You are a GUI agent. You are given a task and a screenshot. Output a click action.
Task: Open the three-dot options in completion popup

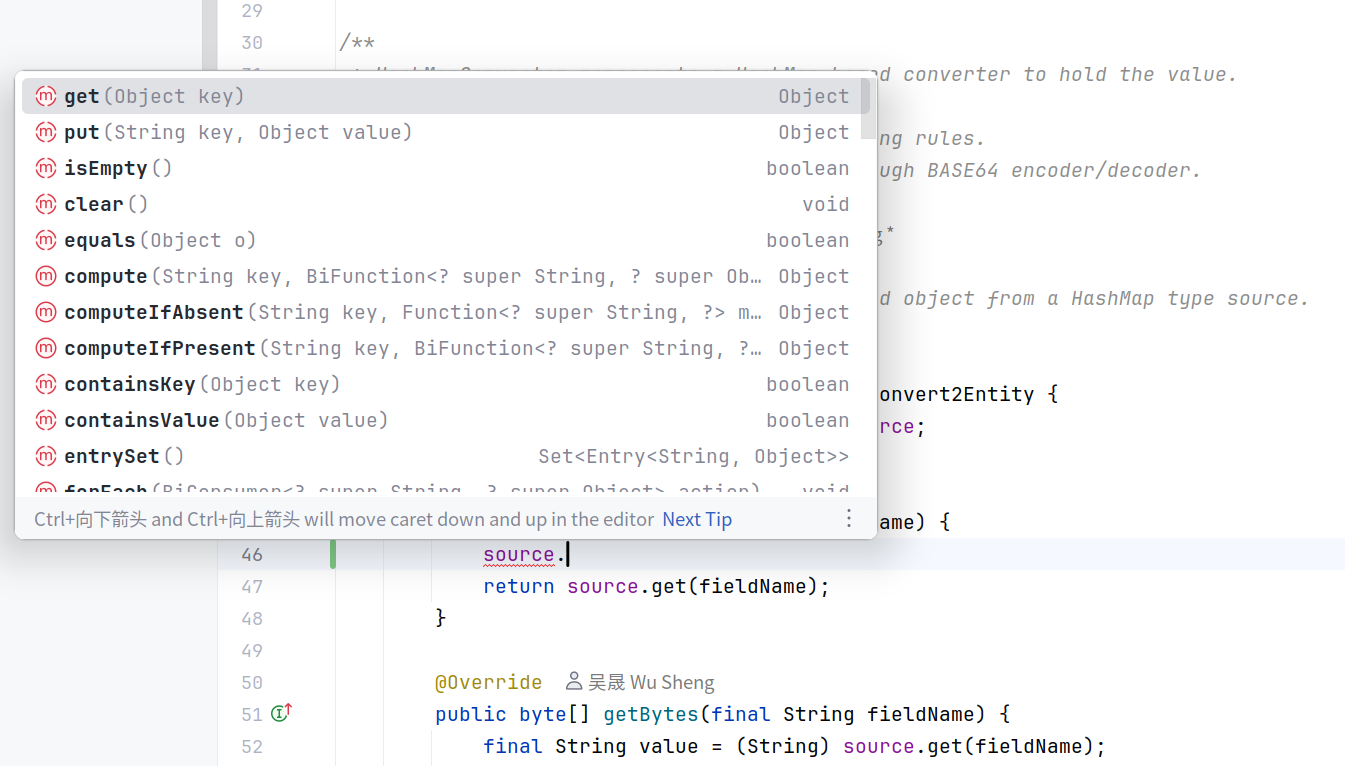coord(849,518)
